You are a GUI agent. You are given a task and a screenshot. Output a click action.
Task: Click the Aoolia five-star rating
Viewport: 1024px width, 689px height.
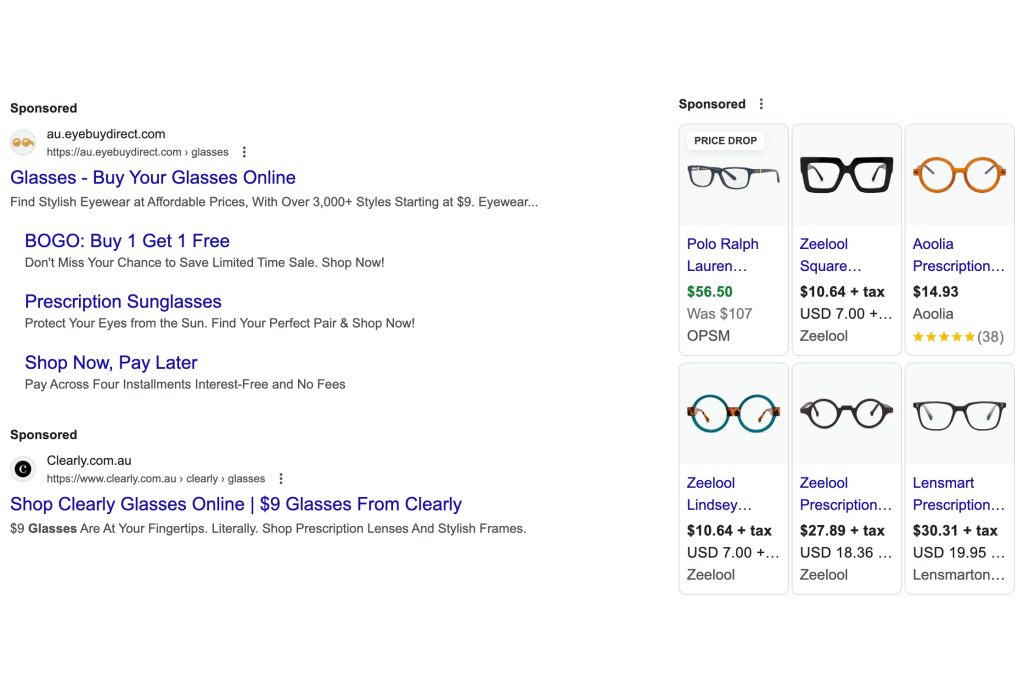click(x=943, y=337)
